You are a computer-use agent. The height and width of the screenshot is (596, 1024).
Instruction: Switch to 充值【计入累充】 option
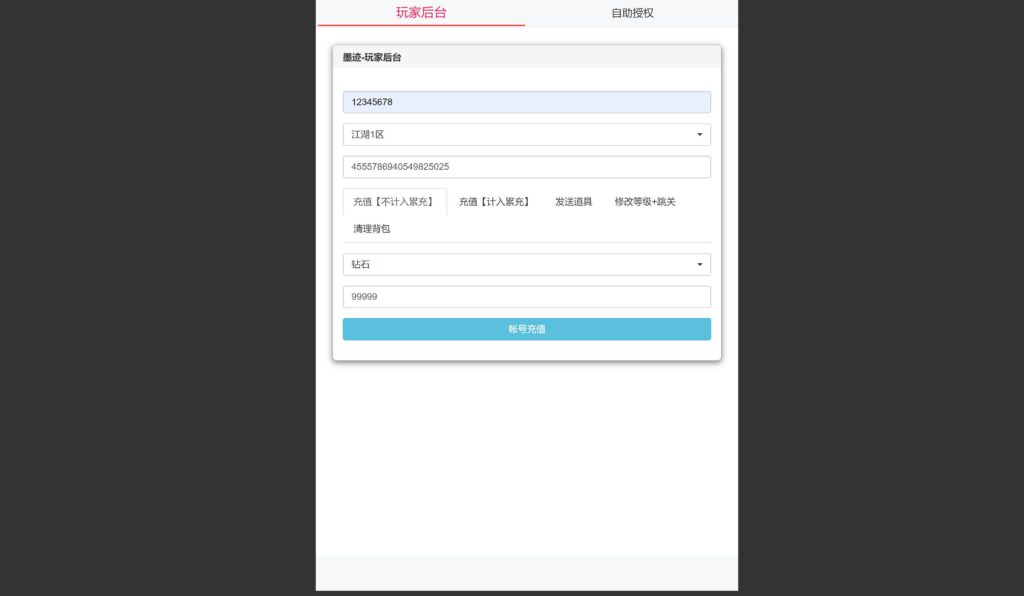coord(495,201)
